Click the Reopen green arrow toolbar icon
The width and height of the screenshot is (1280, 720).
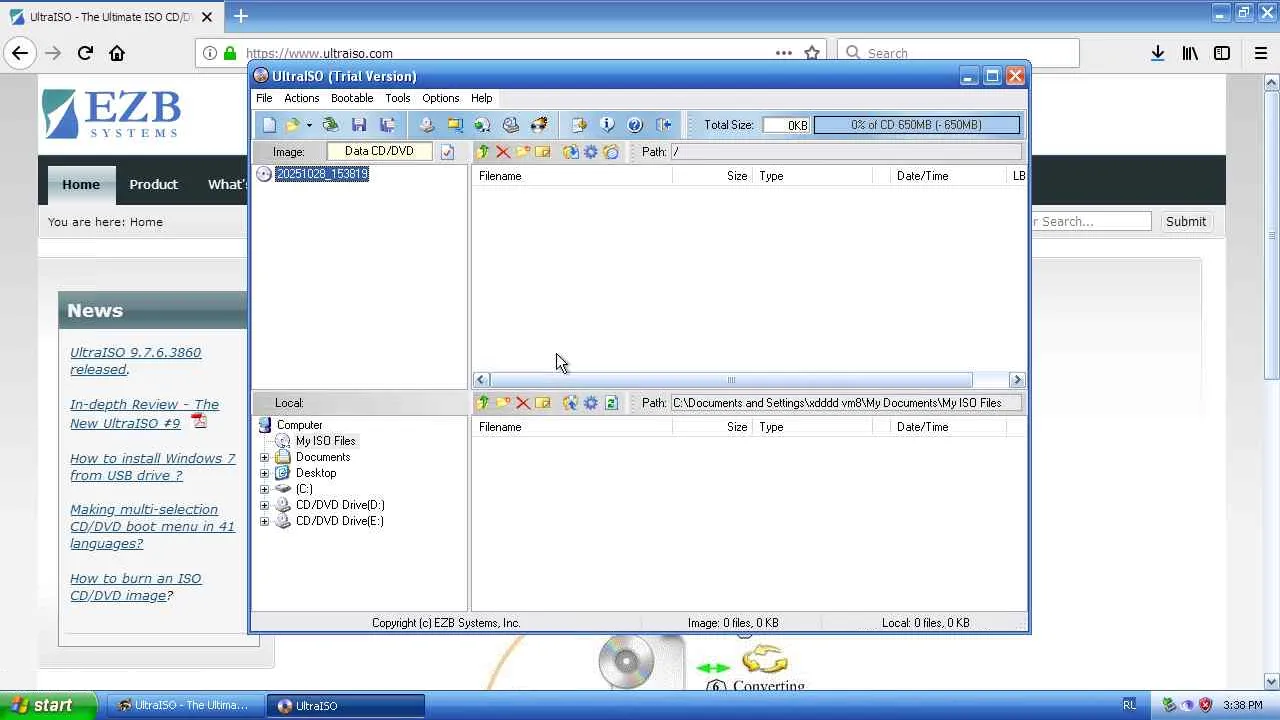pos(330,125)
